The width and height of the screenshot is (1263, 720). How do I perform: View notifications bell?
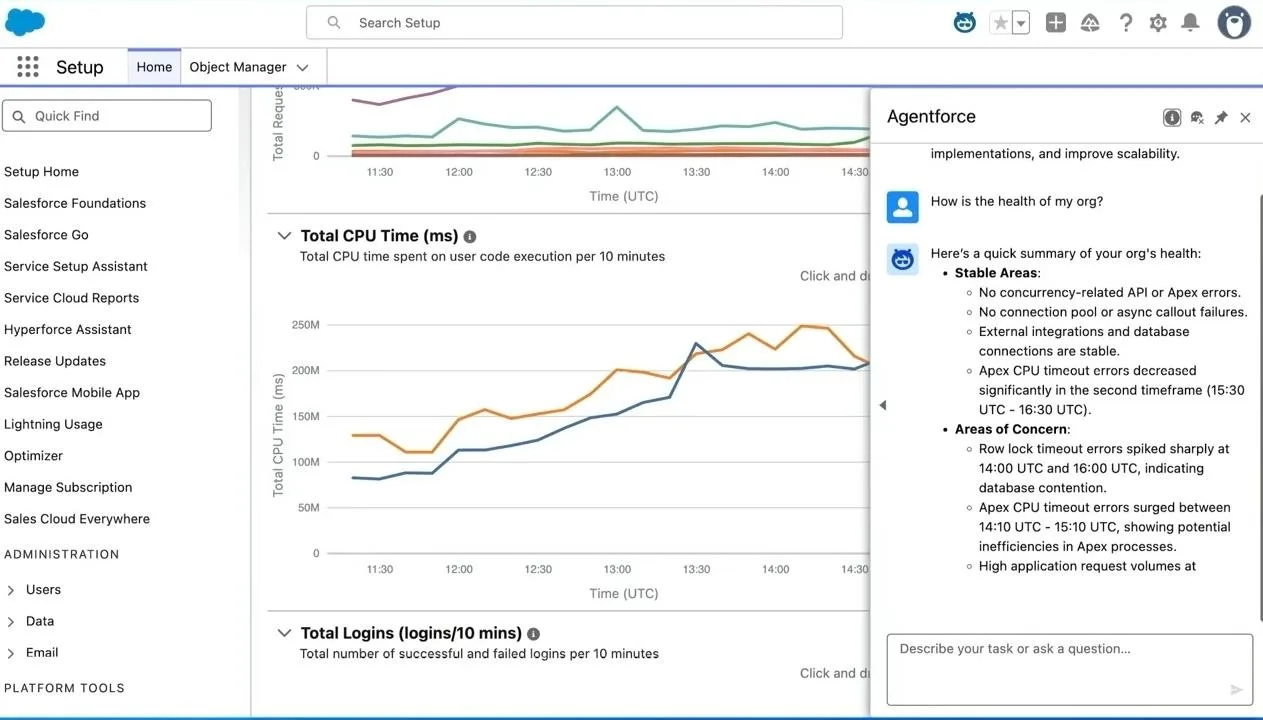click(x=1190, y=23)
